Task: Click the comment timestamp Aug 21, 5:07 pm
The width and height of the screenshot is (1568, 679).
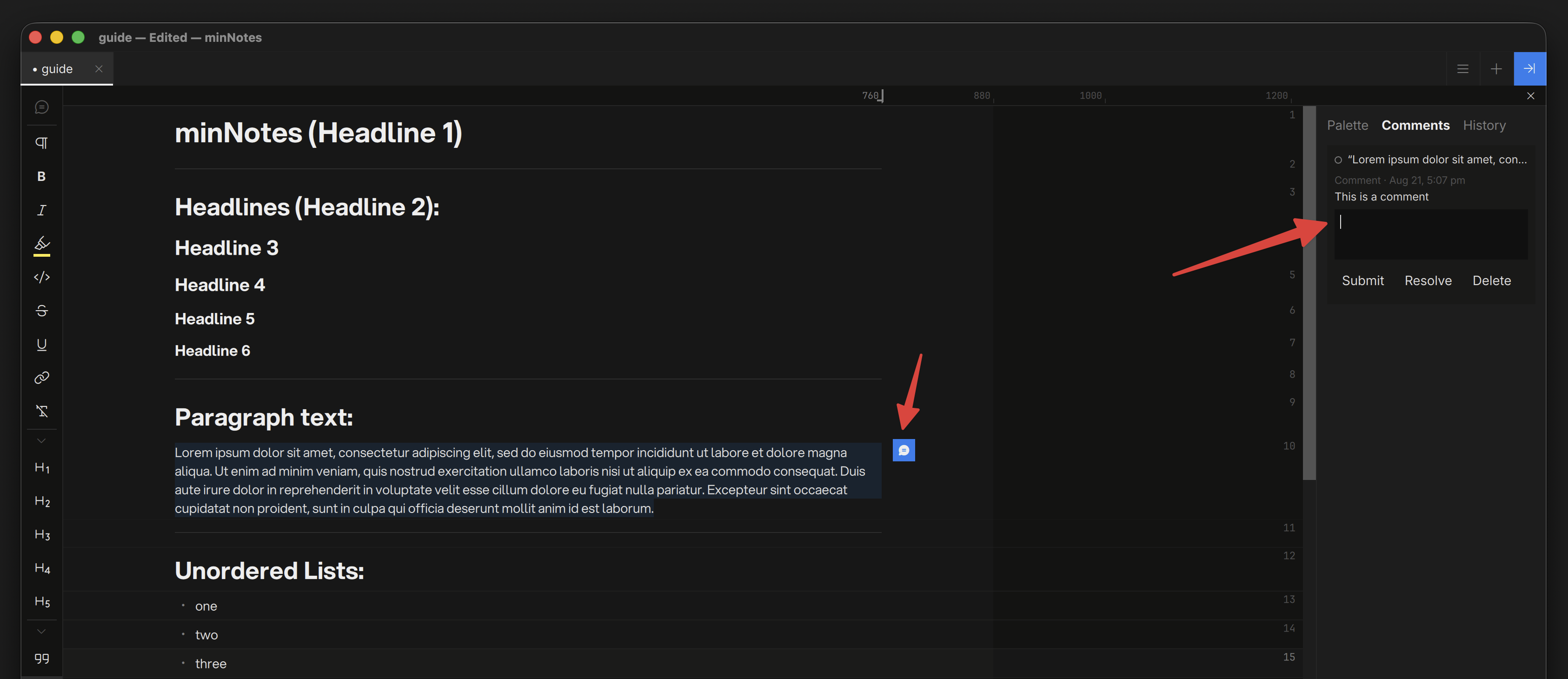Action: pyautogui.click(x=1427, y=180)
